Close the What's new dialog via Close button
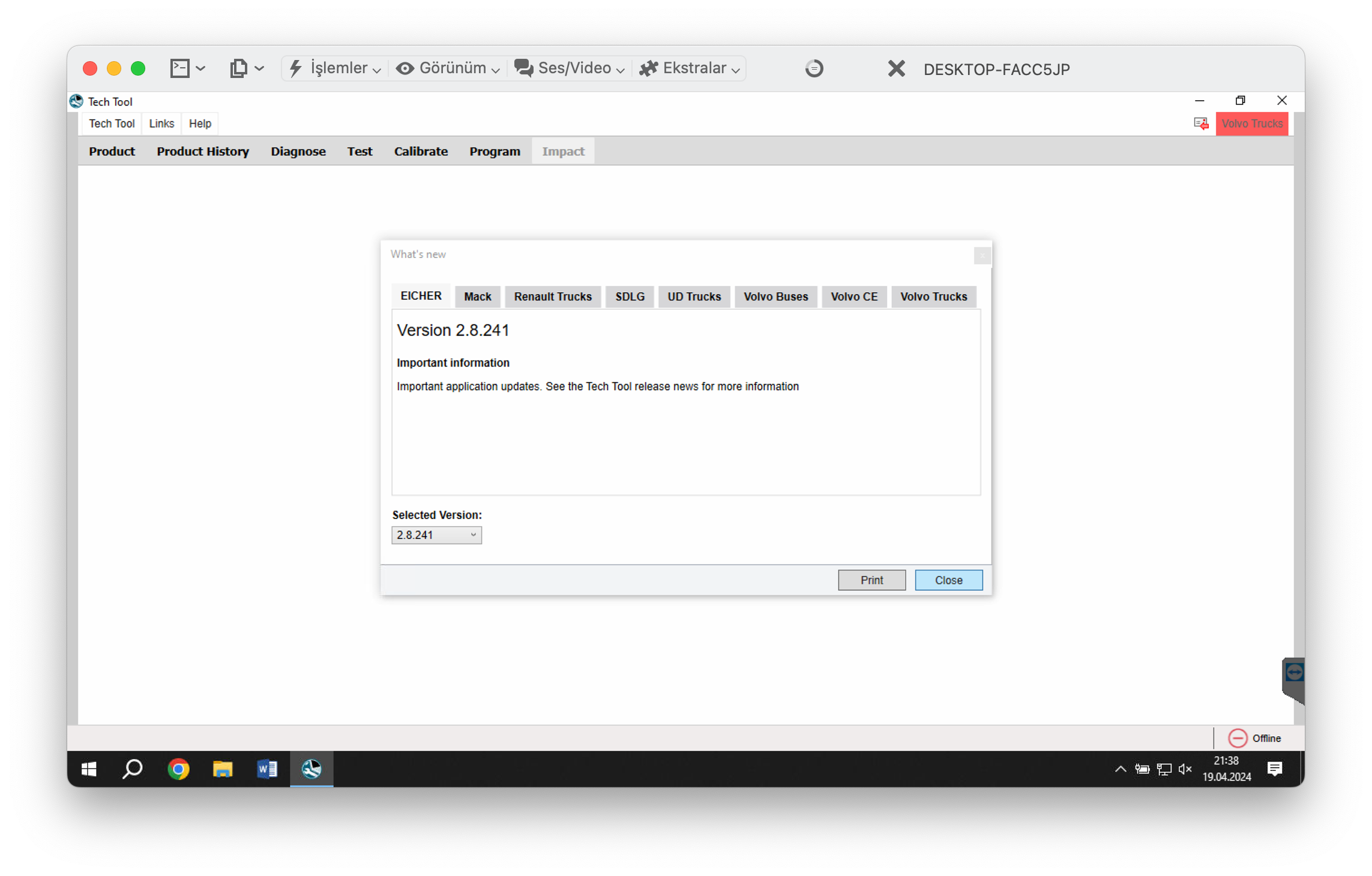Image resolution: width=1372 pixels, height=876 pixels. pyautogui.click(x=948, y=580)
